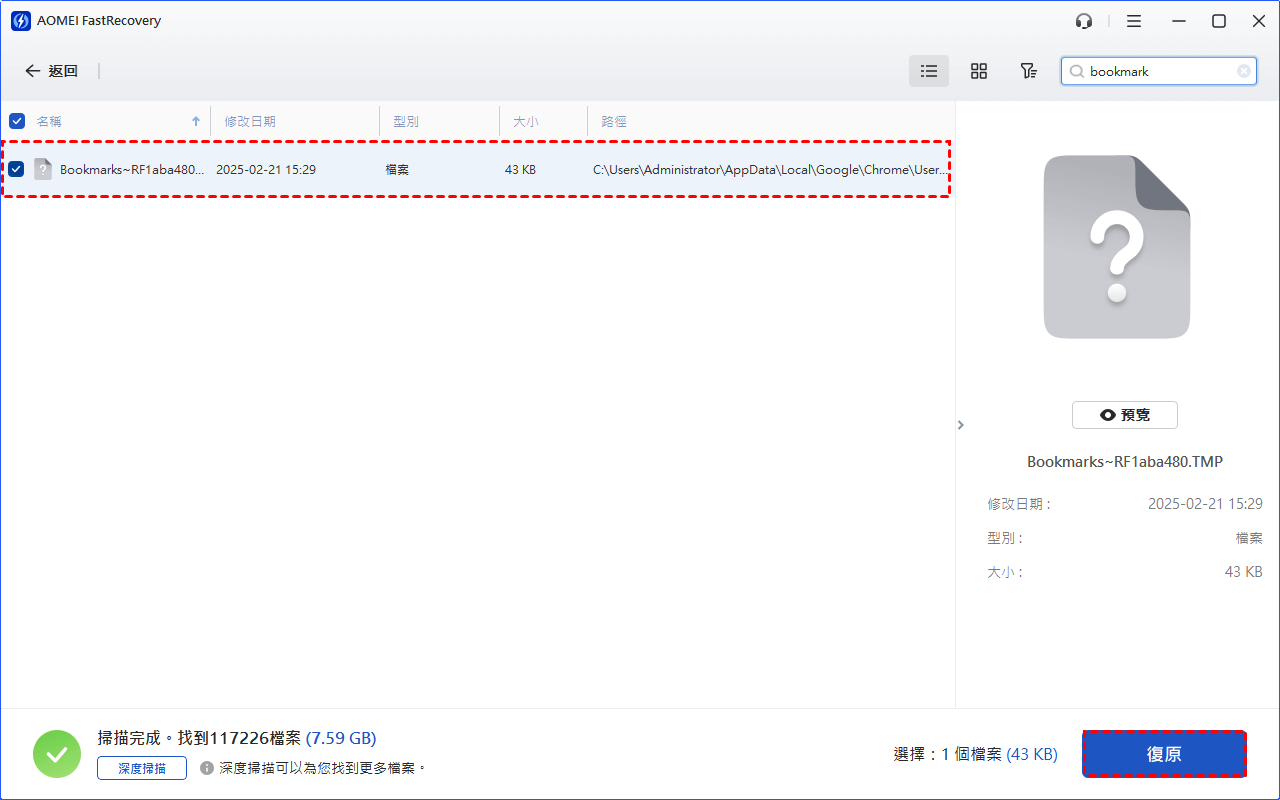This screenshot has height=800, width=1280.
Task: Switch to grid thumbnail view
Action: (979, 71)
